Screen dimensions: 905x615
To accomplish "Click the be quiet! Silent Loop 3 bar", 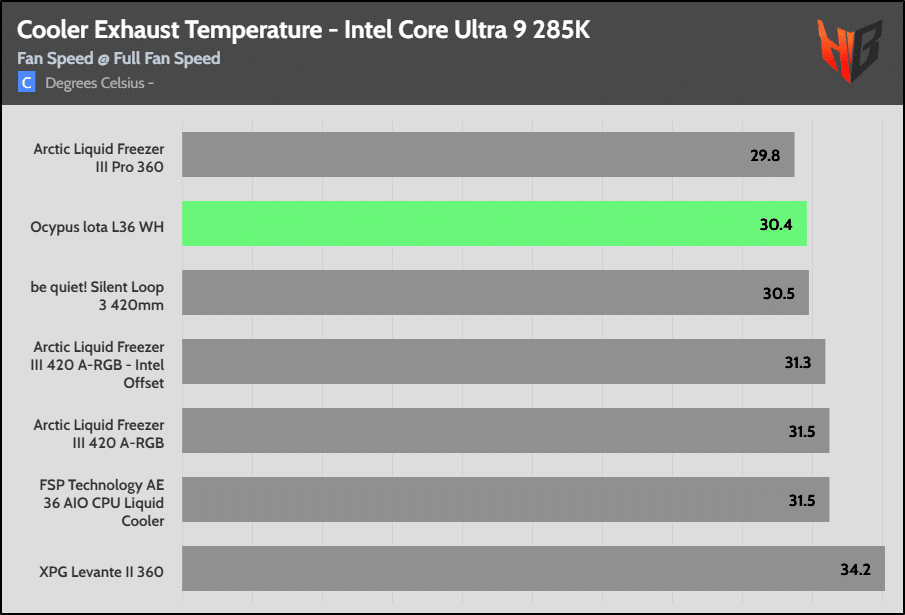I will click(x=495, y=292).
